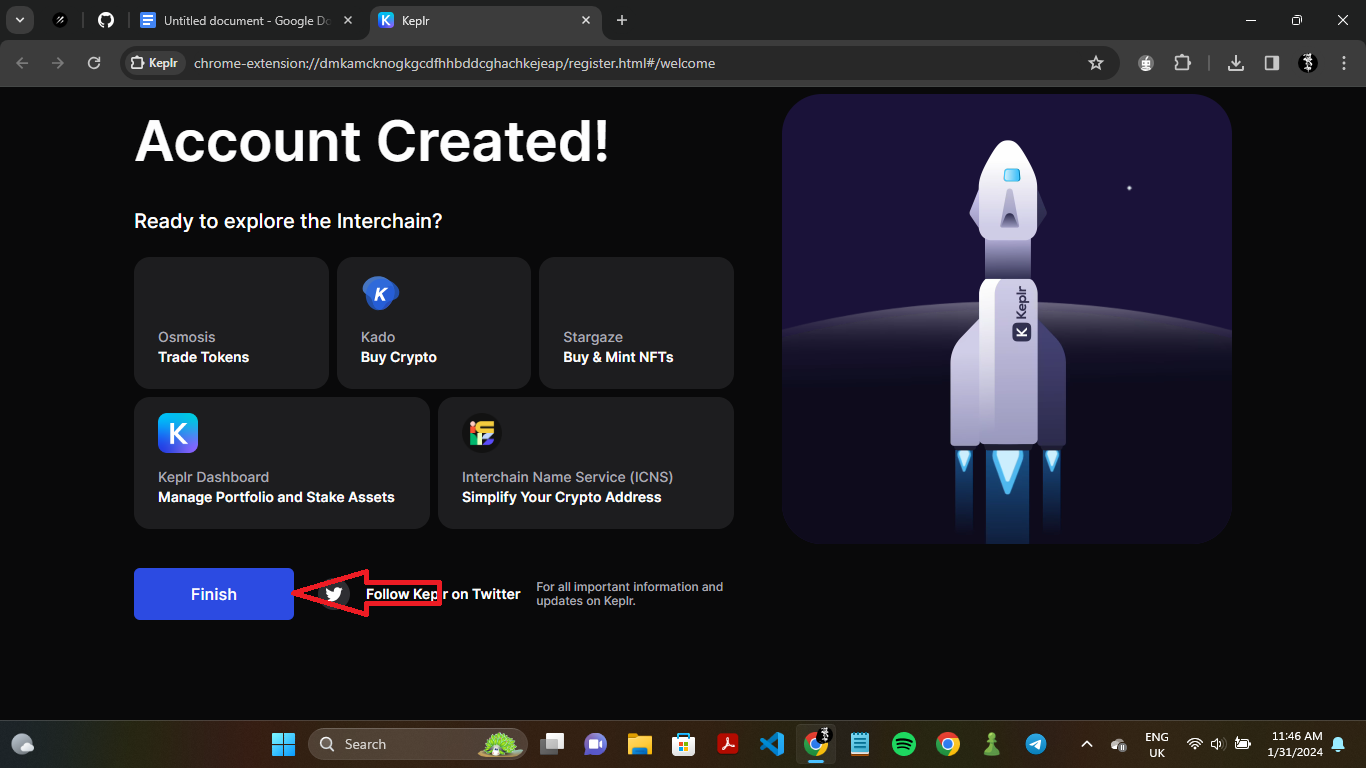
Task: Click the Twitter bird icon
Action: click(334, 594)
